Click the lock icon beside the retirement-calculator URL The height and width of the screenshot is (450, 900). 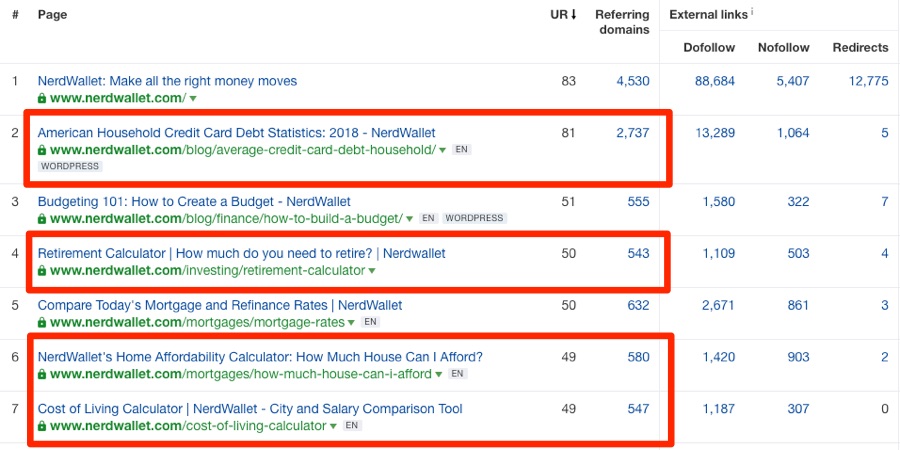click(42, 270)
